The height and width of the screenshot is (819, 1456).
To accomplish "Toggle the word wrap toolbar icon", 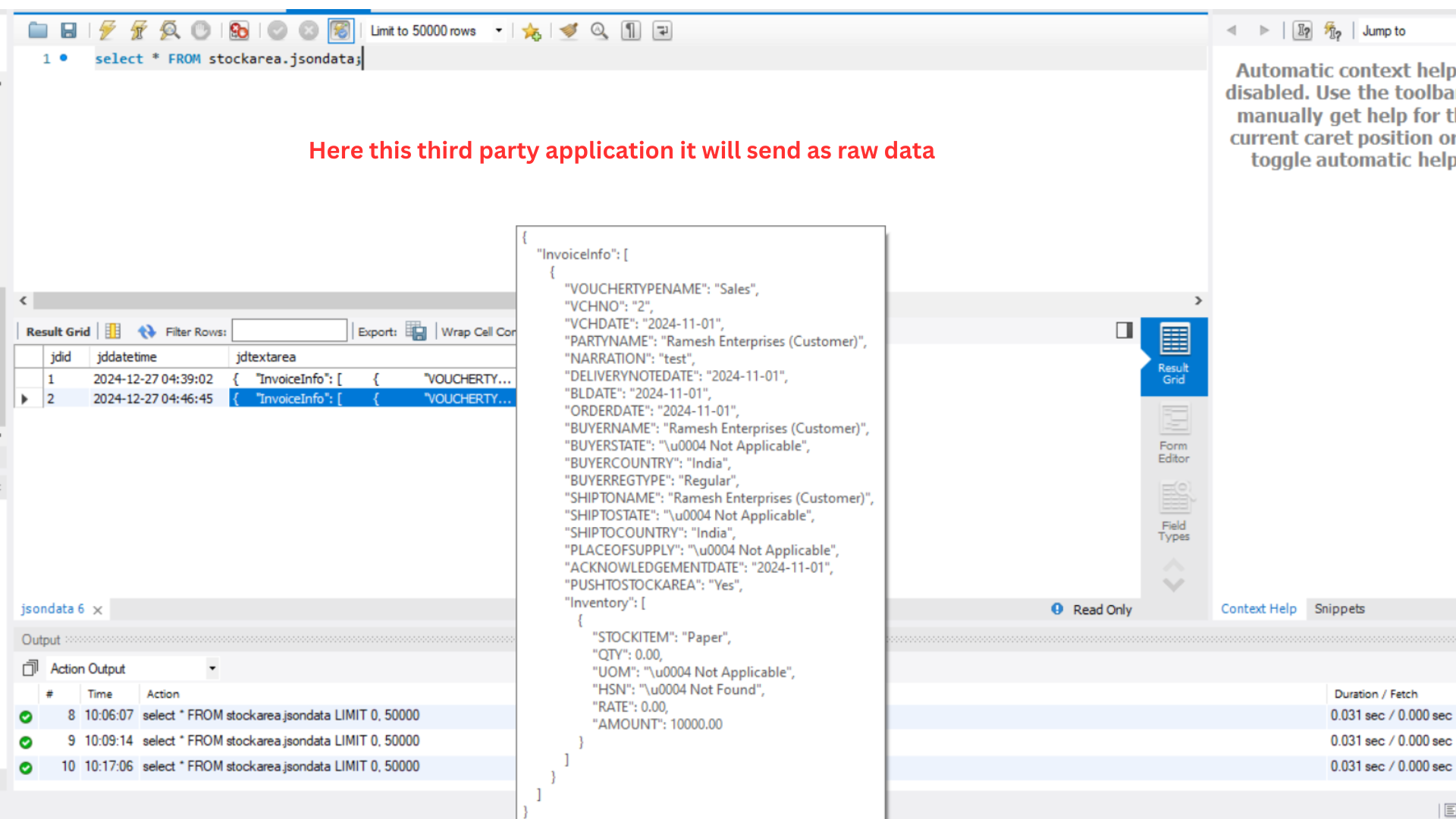I will pos(662,31).
